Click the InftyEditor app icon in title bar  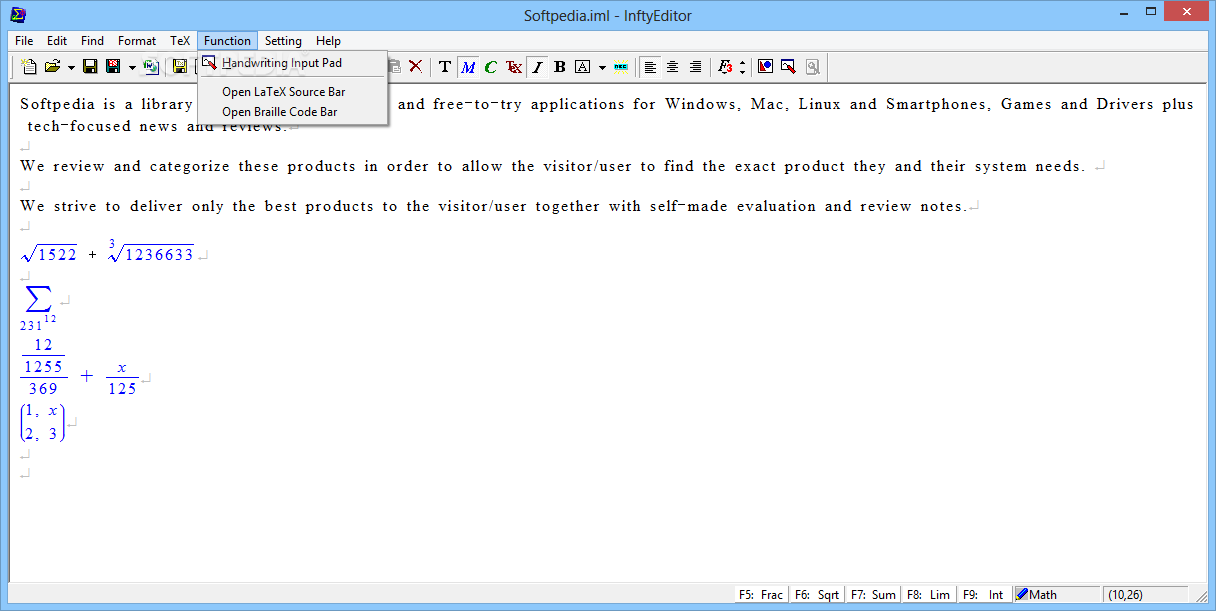pyautogui.click(x=17, y=14)
